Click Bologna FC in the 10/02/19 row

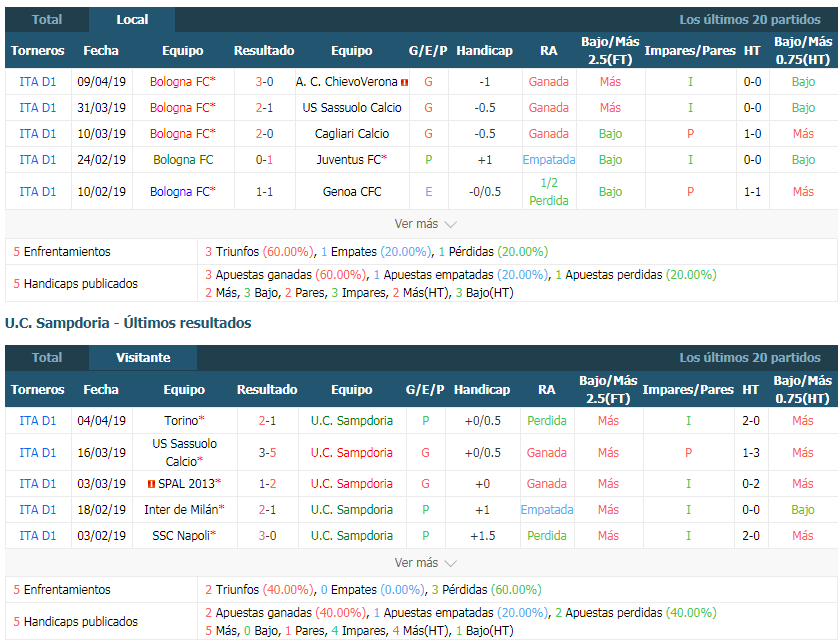pos(180,192)
